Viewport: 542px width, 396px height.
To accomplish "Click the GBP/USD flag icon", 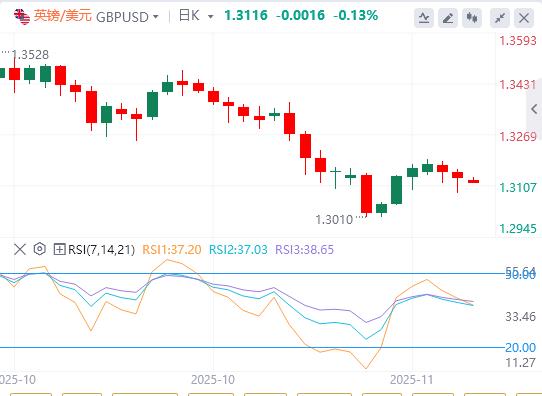I will [22, 16].
